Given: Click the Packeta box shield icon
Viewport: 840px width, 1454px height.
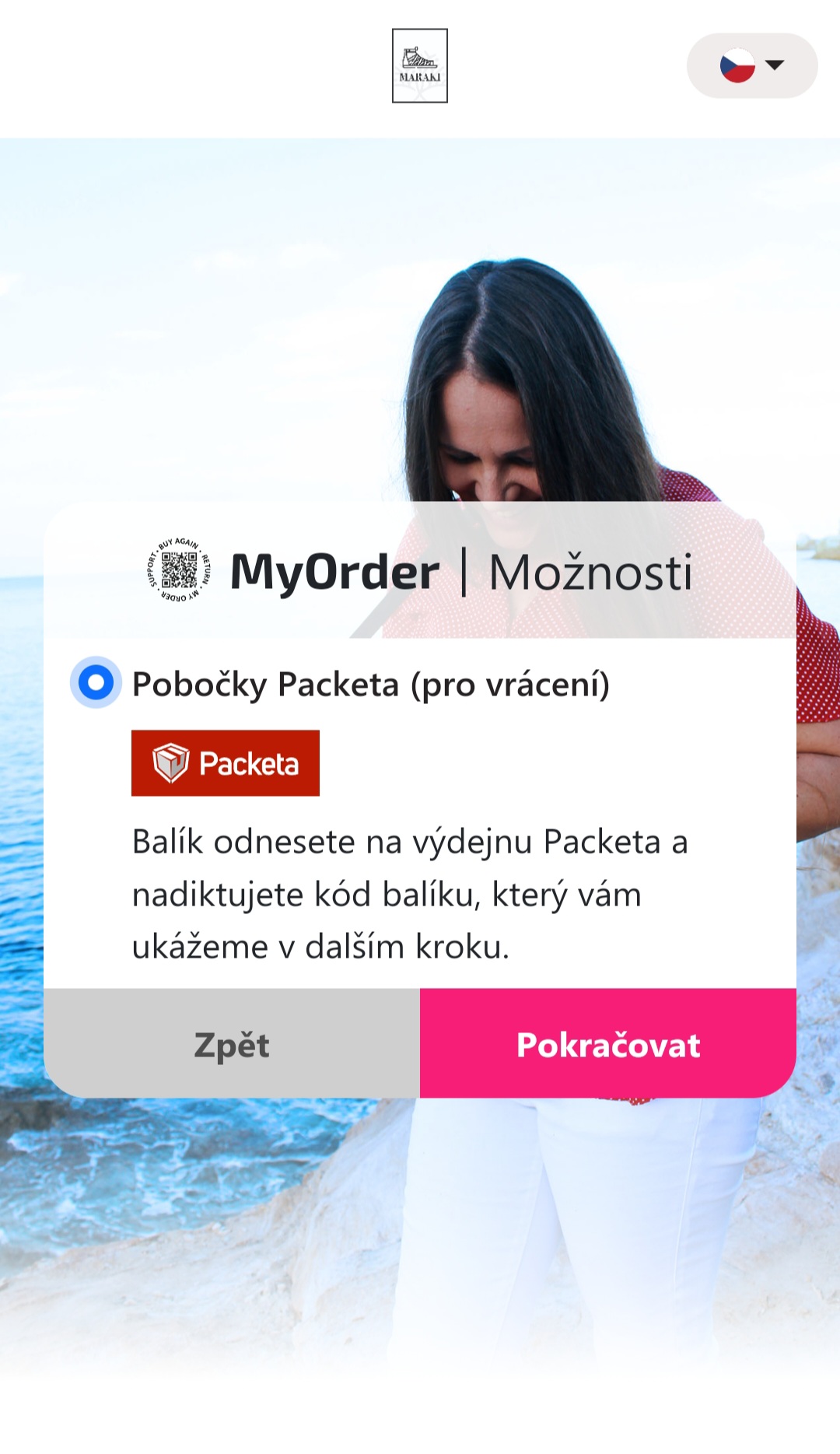Looking at the screenshot, I should pyautogui.click(x=170, y=763).
